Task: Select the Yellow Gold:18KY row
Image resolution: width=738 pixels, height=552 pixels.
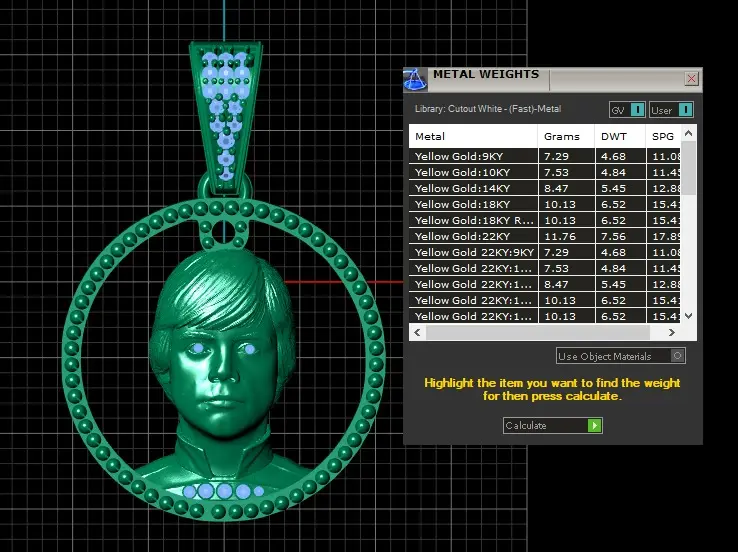Action: [545, 204]
